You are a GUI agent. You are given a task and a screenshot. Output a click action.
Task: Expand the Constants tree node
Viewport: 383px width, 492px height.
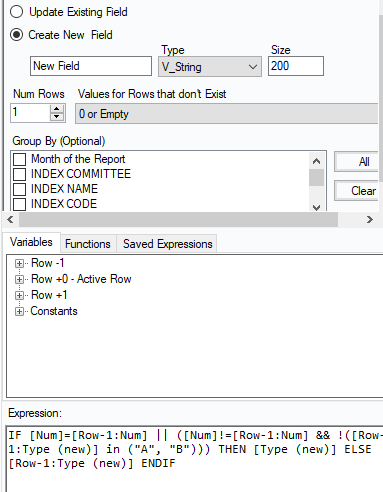pos(19,311)
